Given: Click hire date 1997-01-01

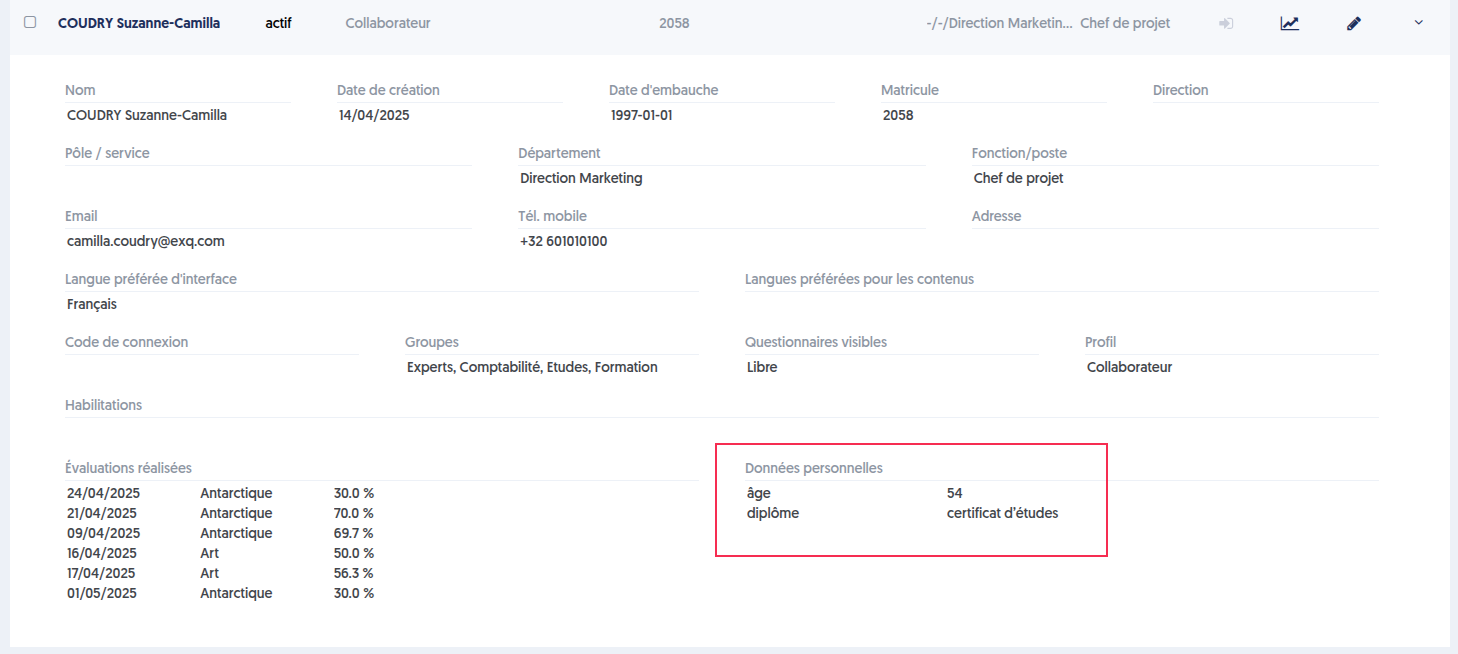Looking at the screenshot, I should click(x=642, y=115).
